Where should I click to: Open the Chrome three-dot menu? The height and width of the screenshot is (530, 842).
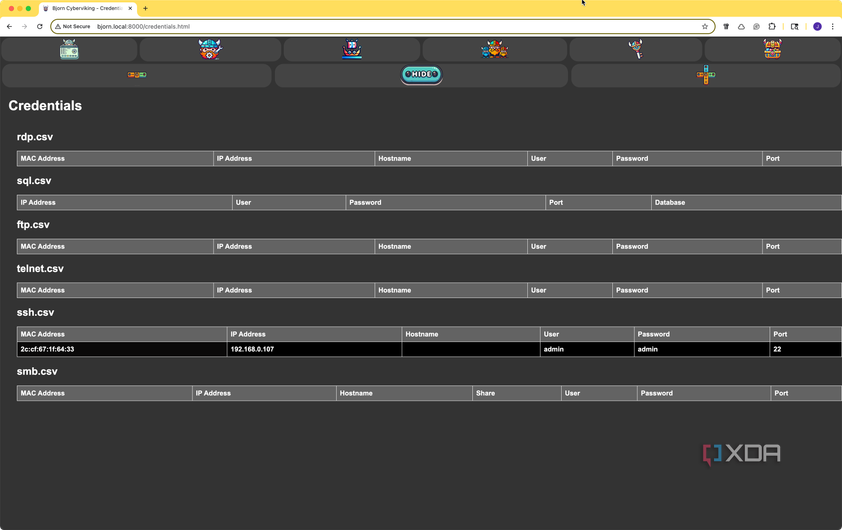coord(832,26)
